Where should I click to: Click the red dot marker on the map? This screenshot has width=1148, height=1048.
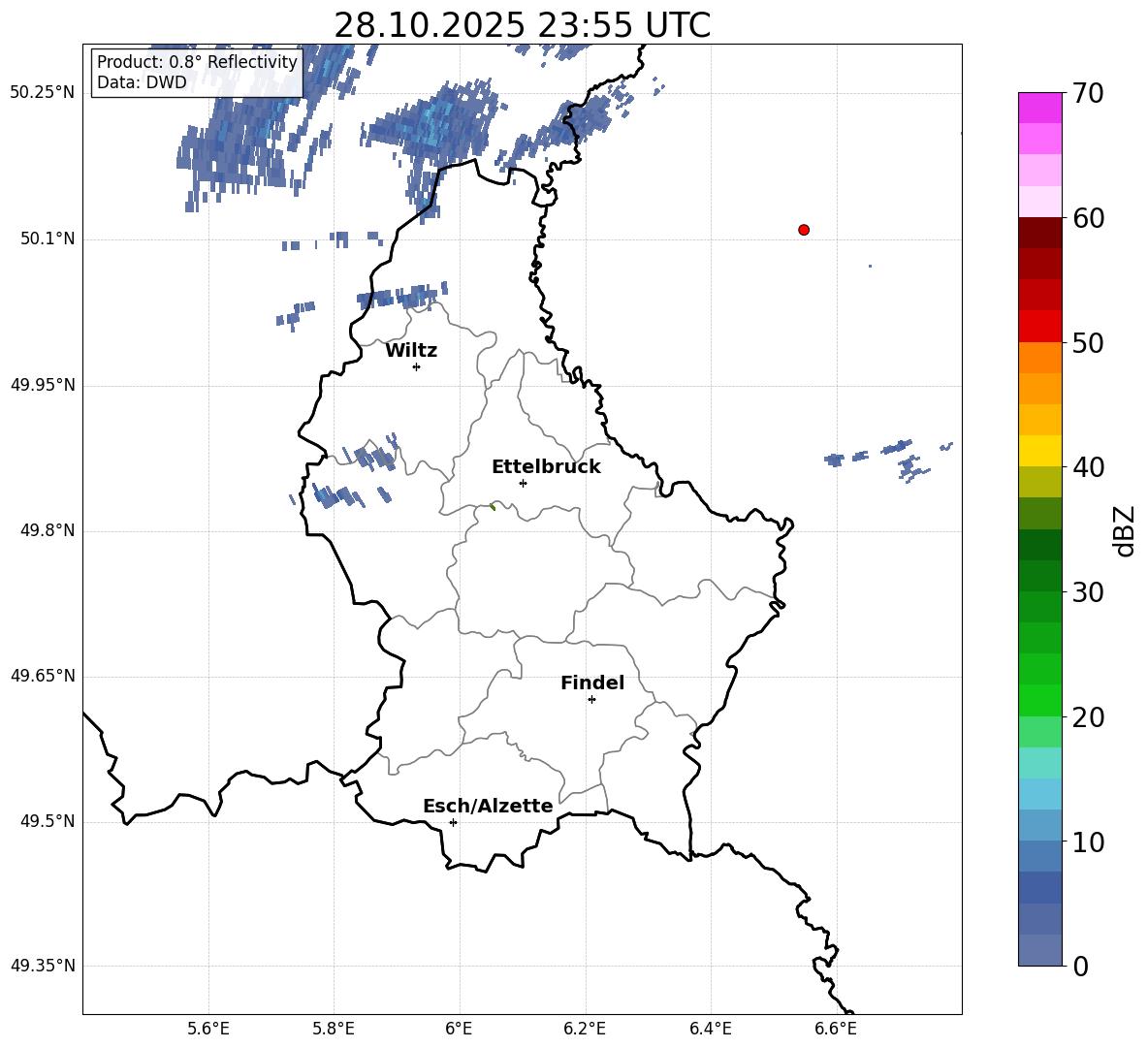(x=803, y=230)
